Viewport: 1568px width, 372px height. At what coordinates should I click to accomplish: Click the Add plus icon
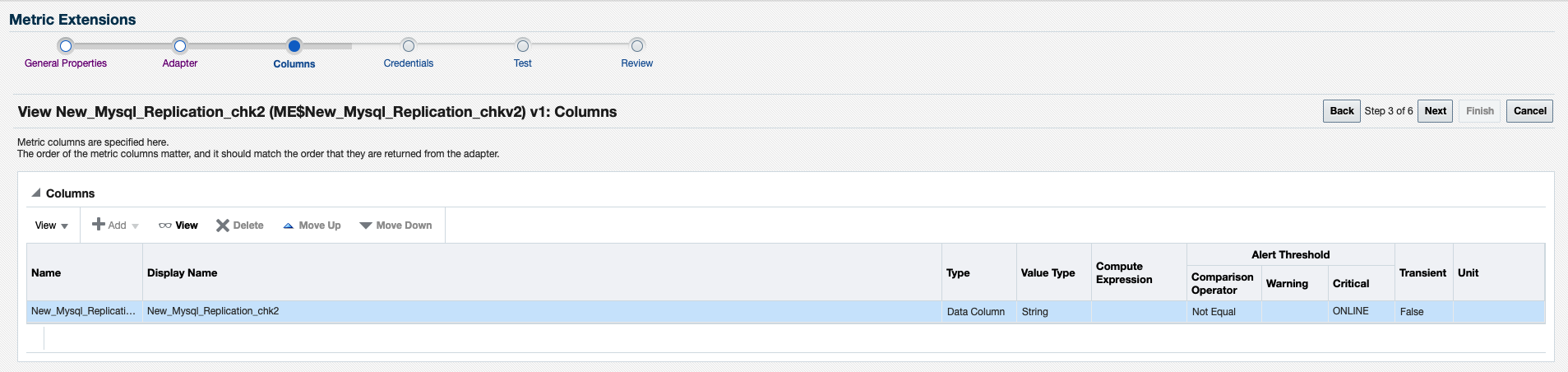coord(99,225)
